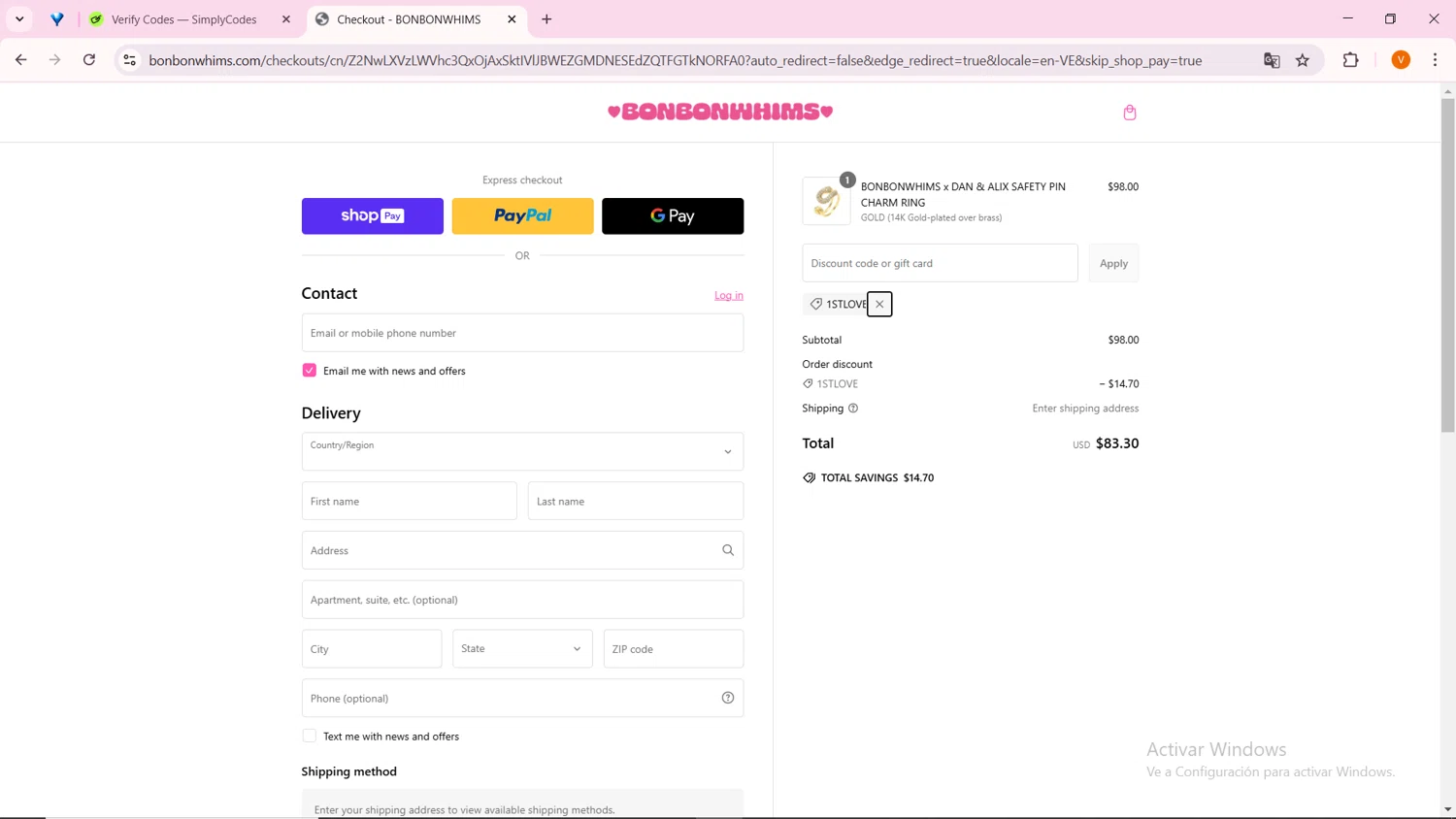Open the Chrome profile avatar
This screenshot has height=819, width=1456.
1401,60
